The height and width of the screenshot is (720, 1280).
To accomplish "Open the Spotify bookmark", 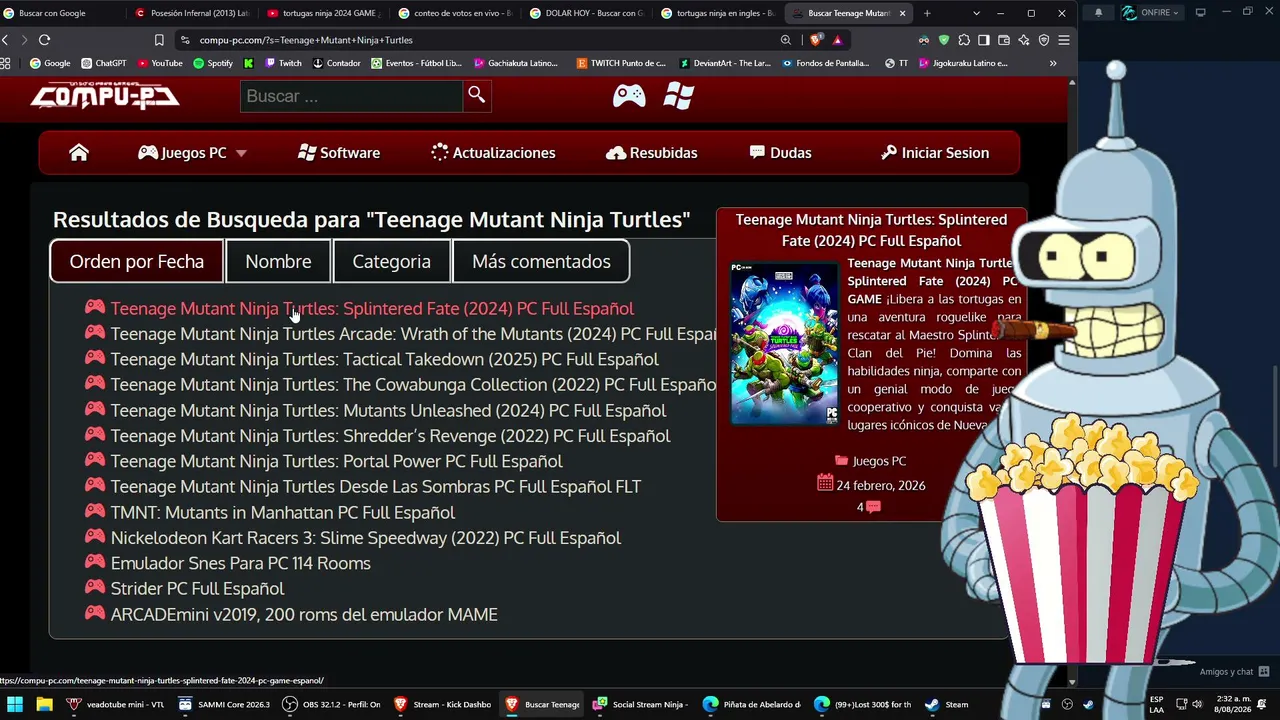I will pyautogui.click(x=213, y=63).
